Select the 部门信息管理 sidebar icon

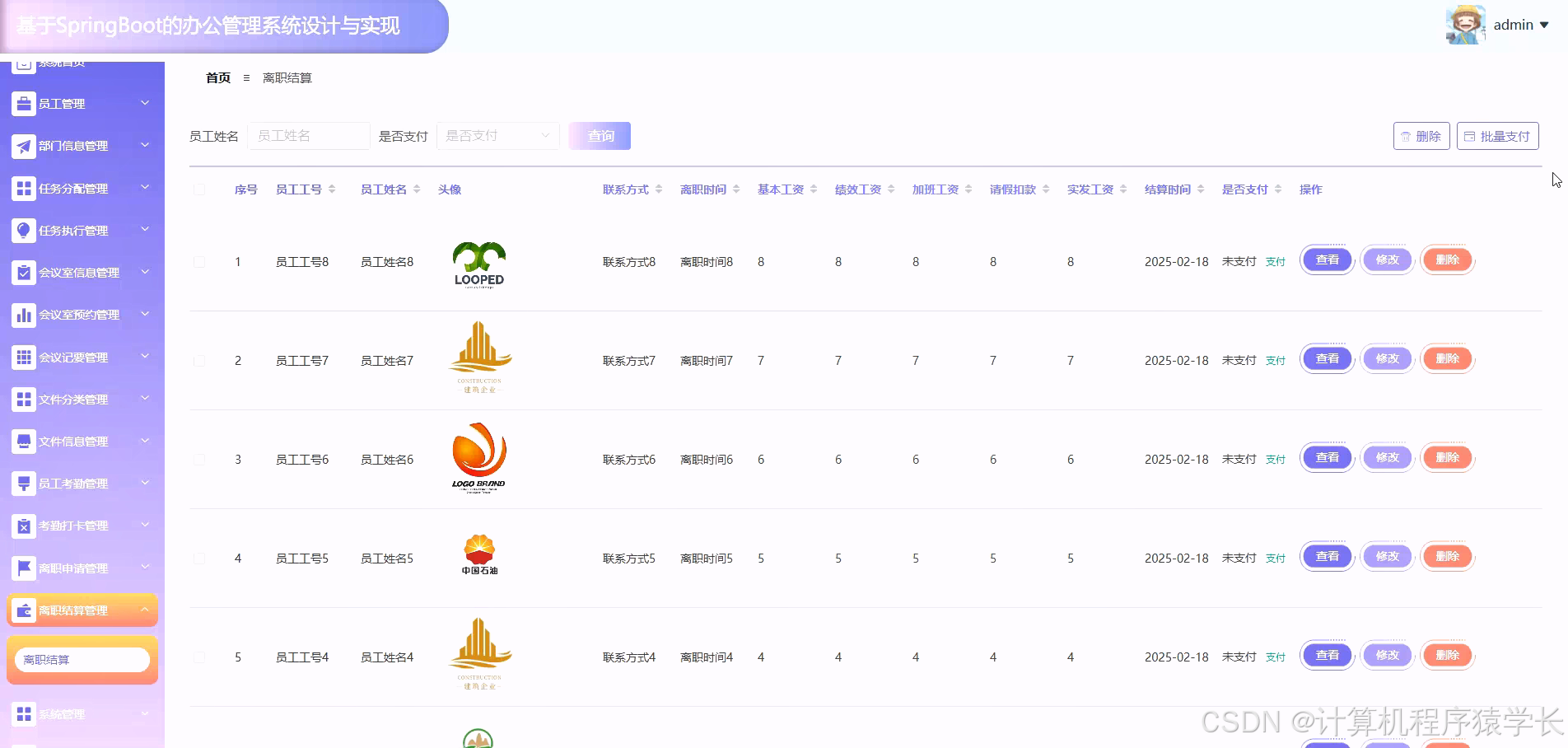point(23,146)
